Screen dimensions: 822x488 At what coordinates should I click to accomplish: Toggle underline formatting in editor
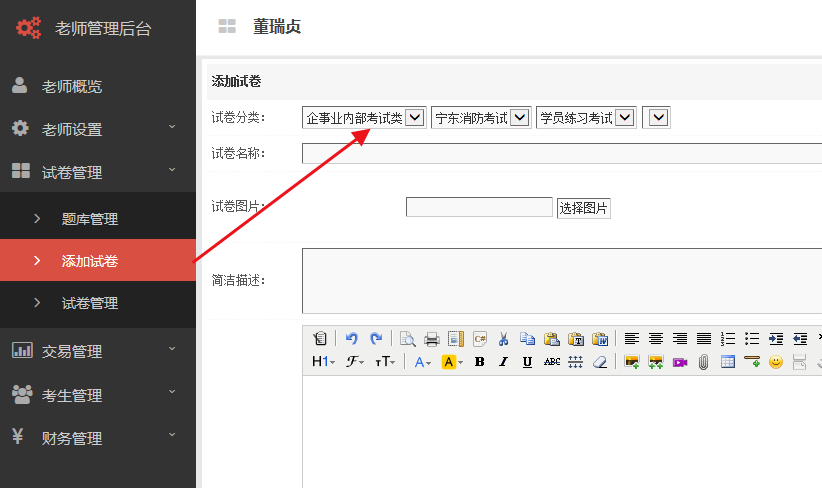click(x=527, y=362)
